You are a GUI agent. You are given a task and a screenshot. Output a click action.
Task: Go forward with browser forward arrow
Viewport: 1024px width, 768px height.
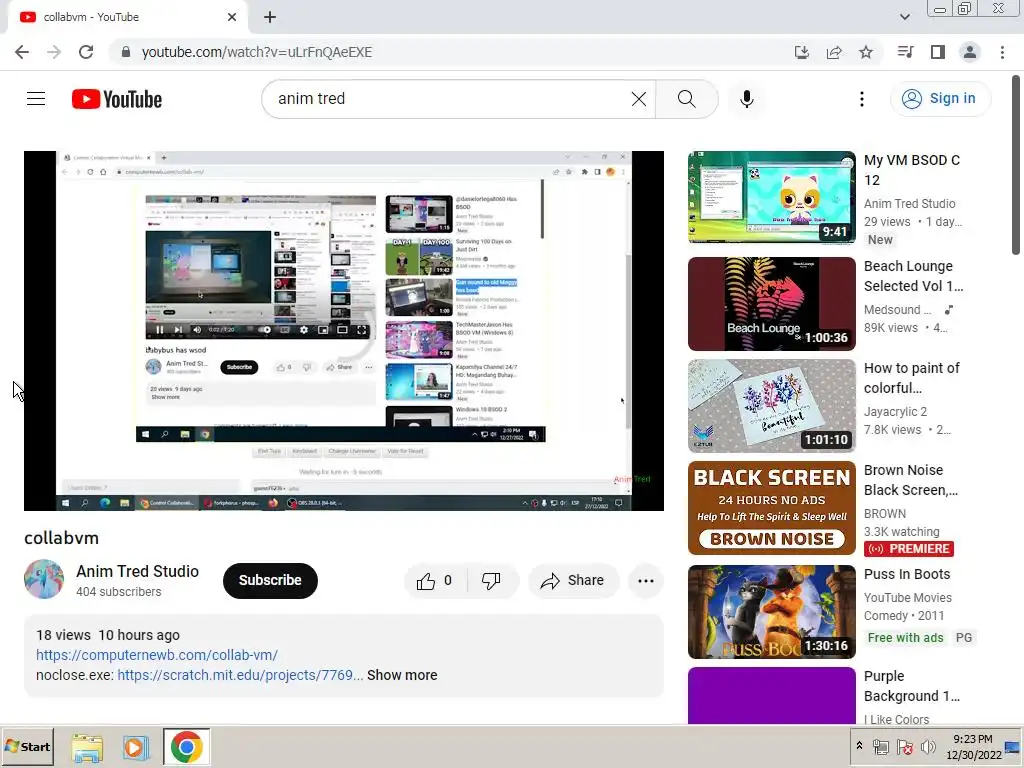tap(54, 52)
